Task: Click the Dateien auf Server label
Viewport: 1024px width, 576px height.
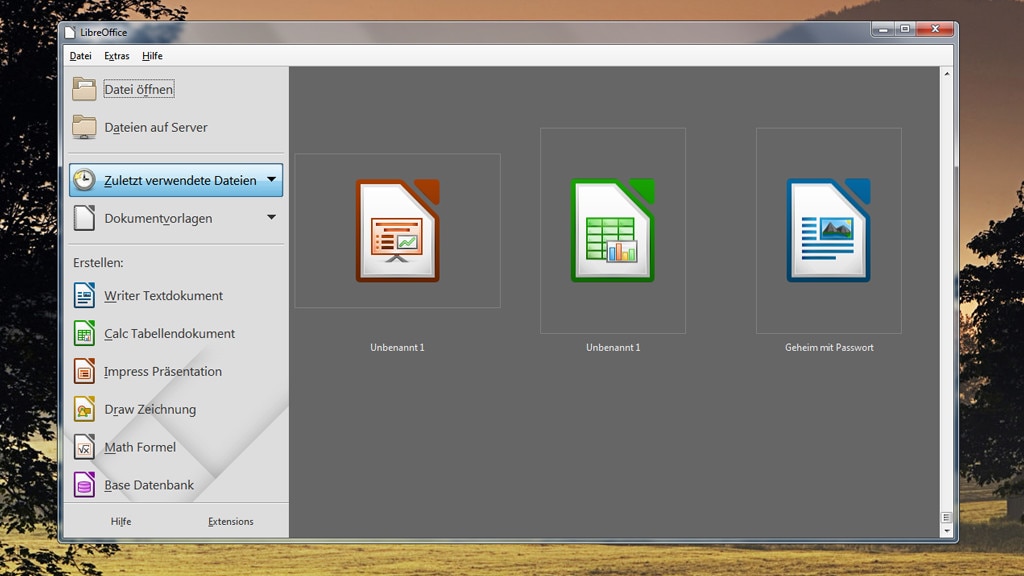Action: tap(156, 127)
